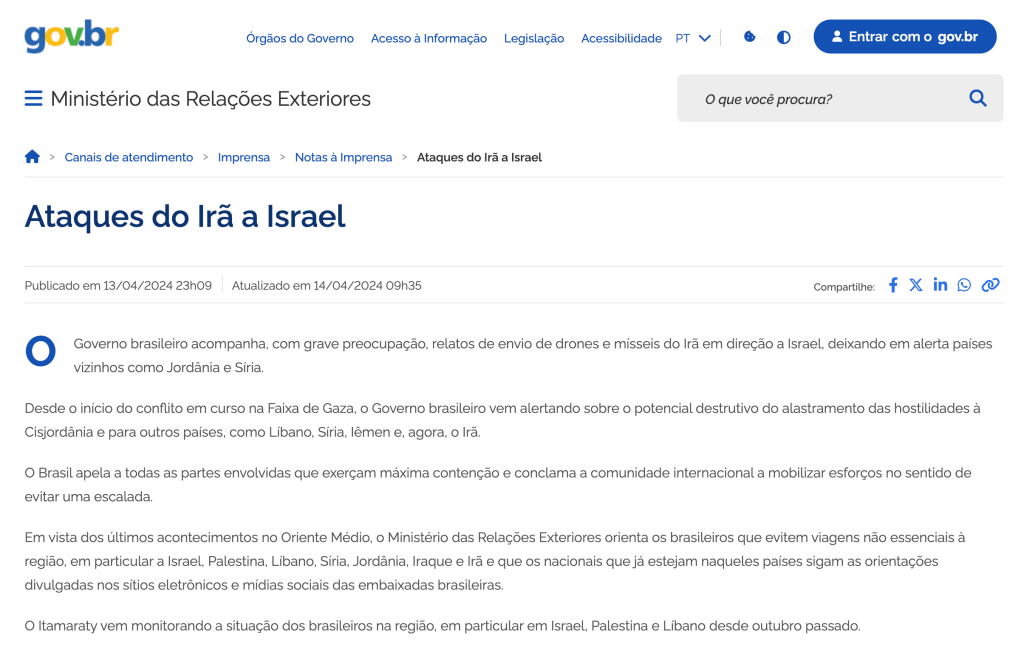This screenshot has height=650, width=1024.
Task: Open the hamburger main menu
Action: [34, 98]
